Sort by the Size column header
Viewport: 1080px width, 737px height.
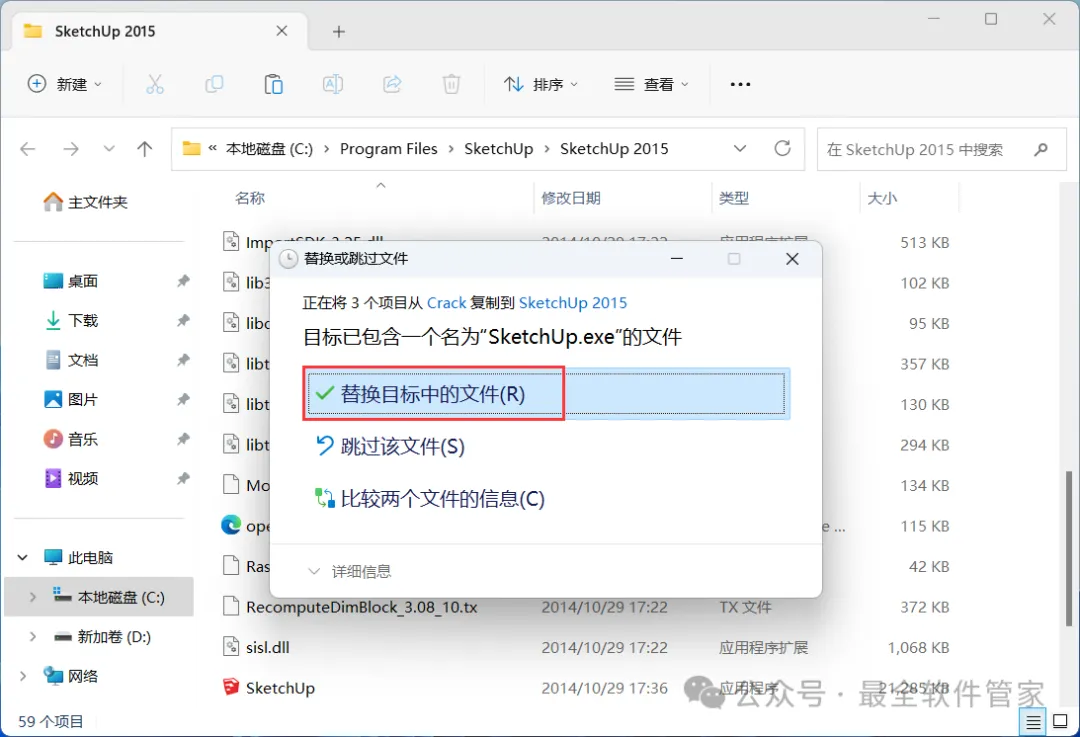(882, 198)
